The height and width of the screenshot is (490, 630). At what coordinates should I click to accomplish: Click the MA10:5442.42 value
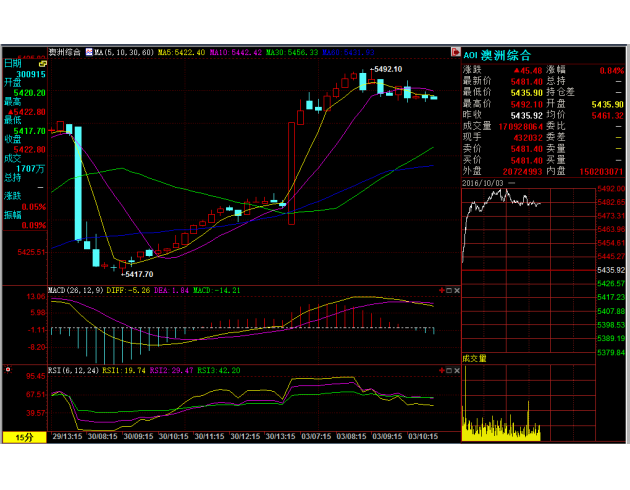tap(236, 52)
